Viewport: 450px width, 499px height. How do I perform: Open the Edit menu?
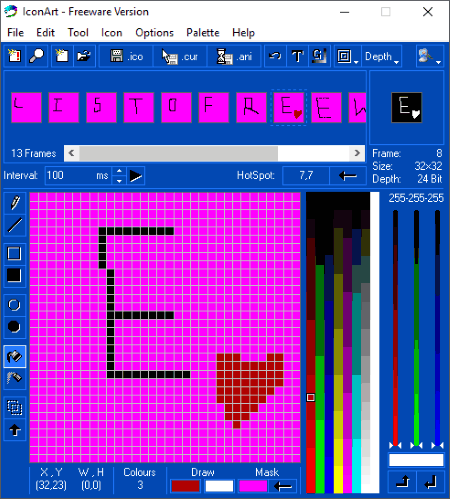(45, 33)
